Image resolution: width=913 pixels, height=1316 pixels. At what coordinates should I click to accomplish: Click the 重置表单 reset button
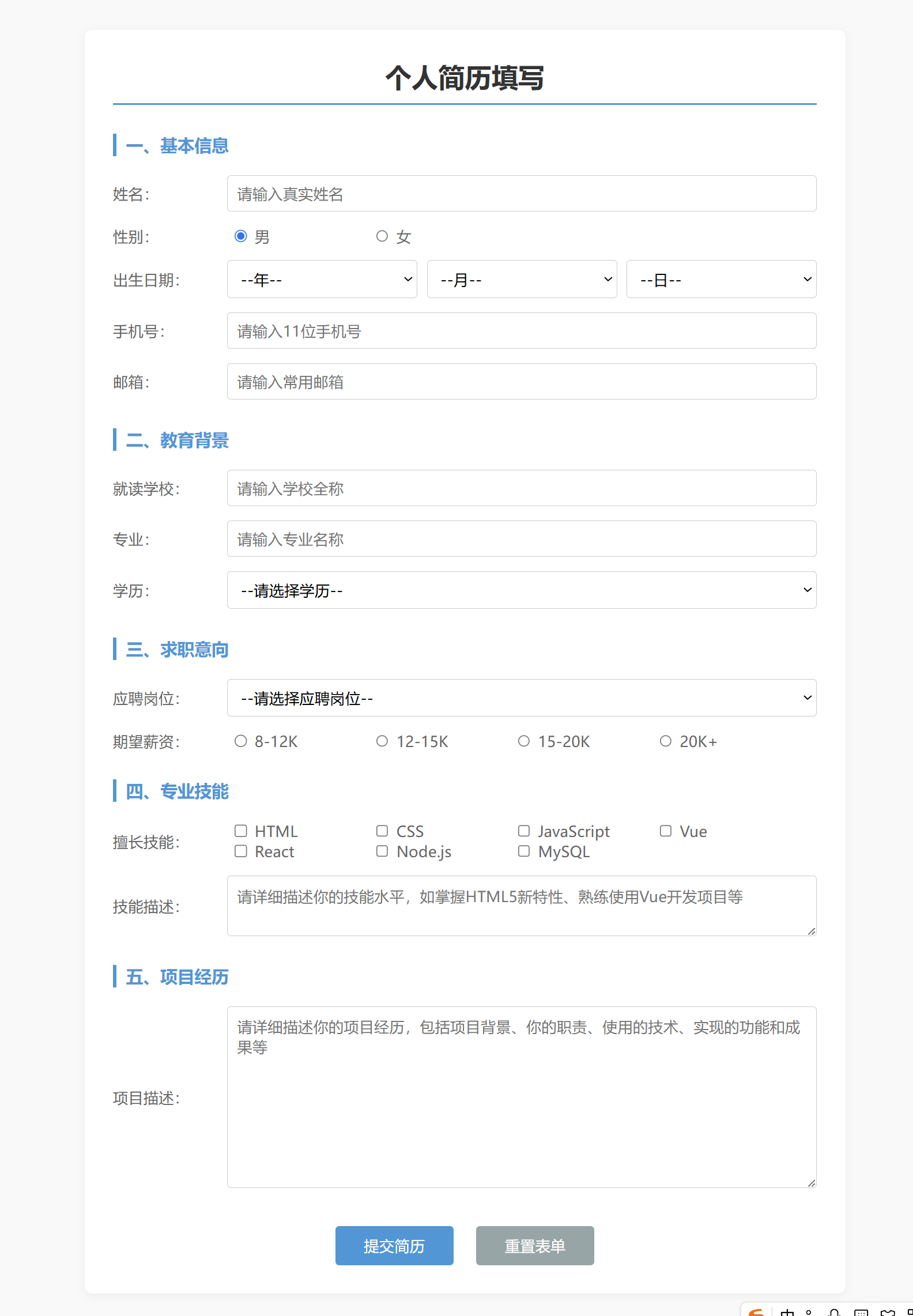coord(535,1246)
